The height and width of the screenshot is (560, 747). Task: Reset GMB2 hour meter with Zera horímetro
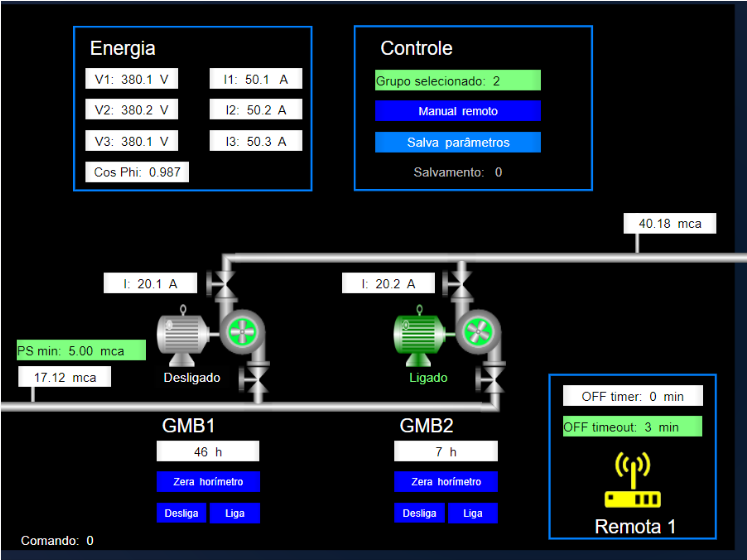446,482
